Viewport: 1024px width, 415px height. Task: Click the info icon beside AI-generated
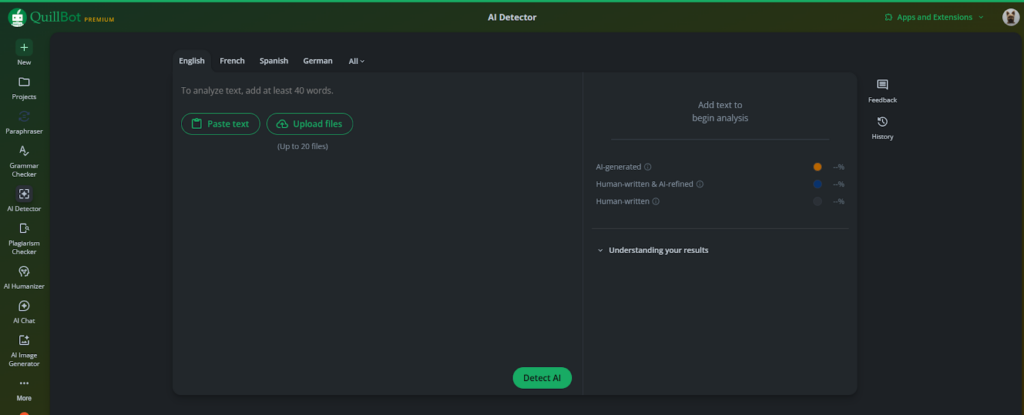(648, 167)
